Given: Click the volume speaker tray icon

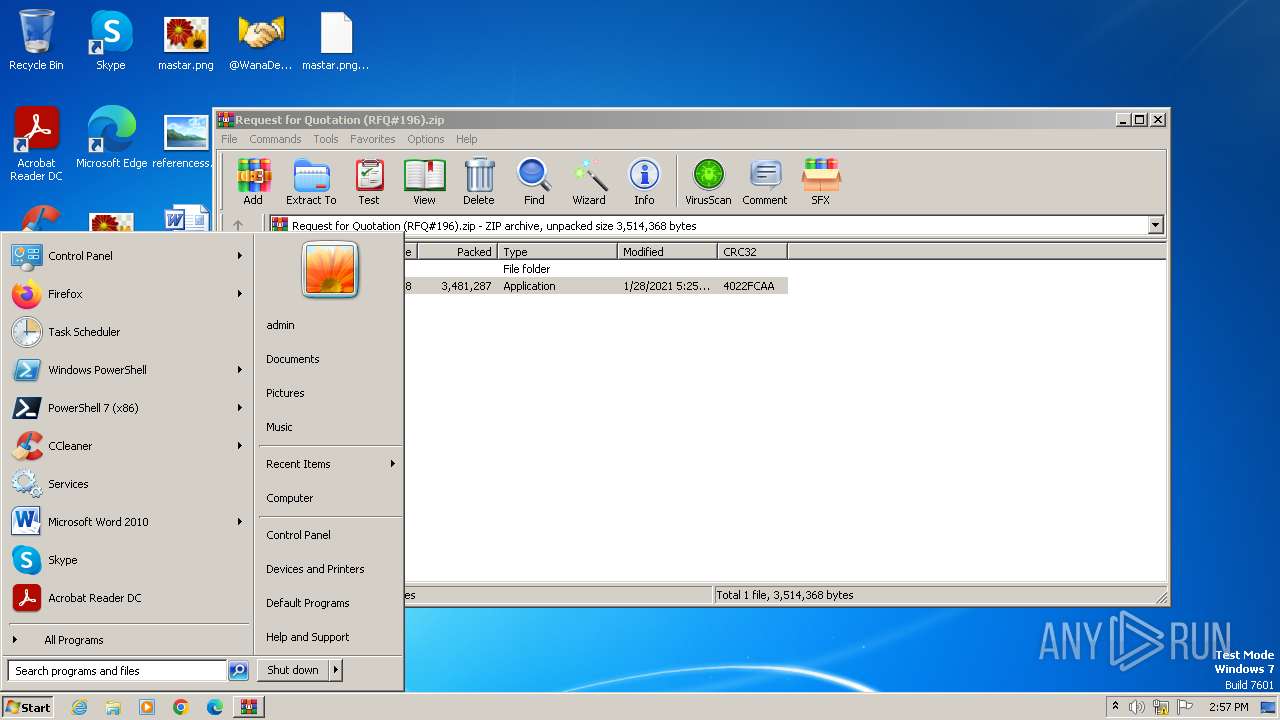Looking at the screenshot, I should [x=1137, y=707].
